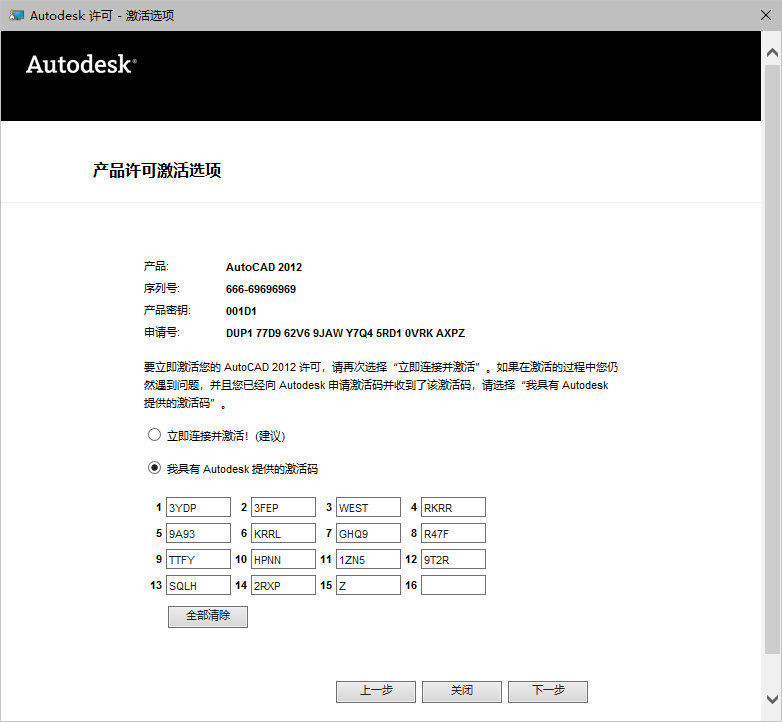
Task: Click the 全部清除 button
Action: pos(207,616)
